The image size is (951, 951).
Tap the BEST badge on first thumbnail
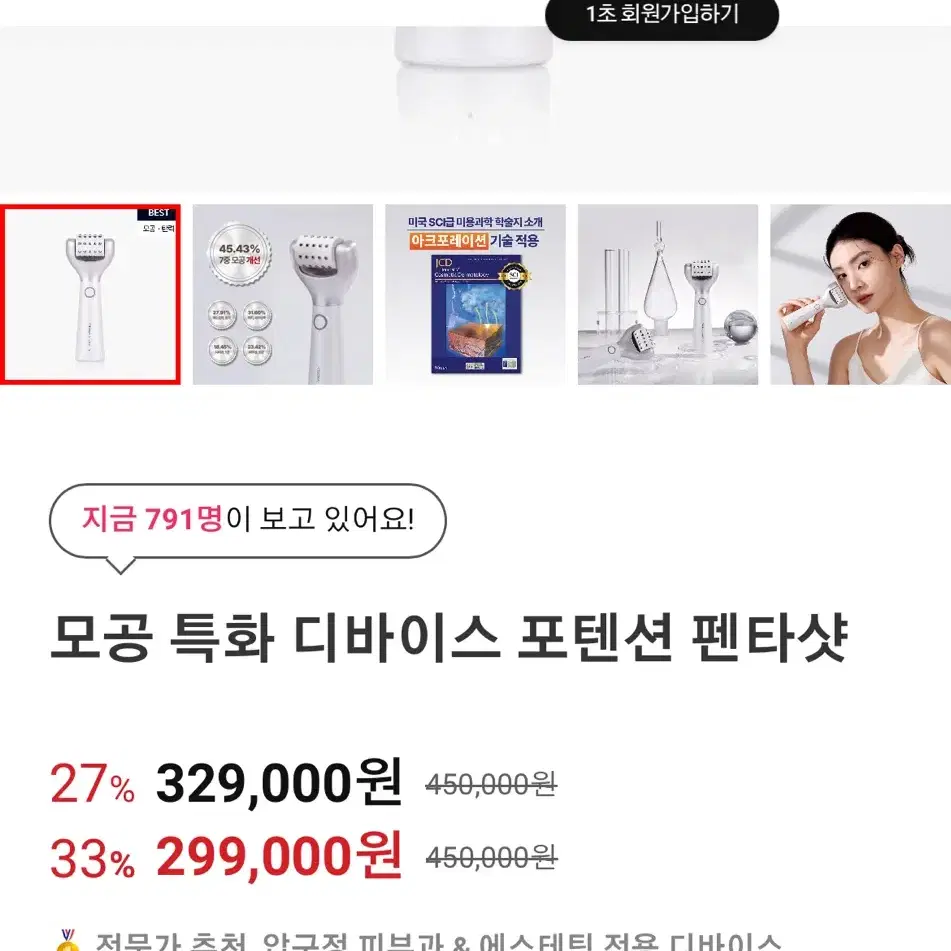(x=158, y=213)
